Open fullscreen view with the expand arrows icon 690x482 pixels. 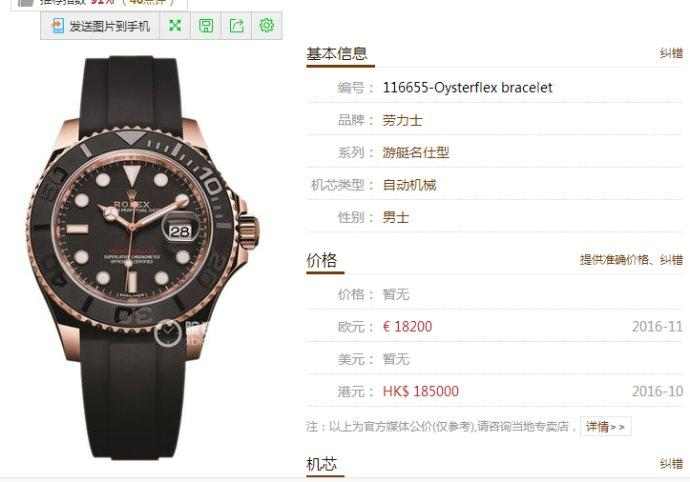click(175, 26)
